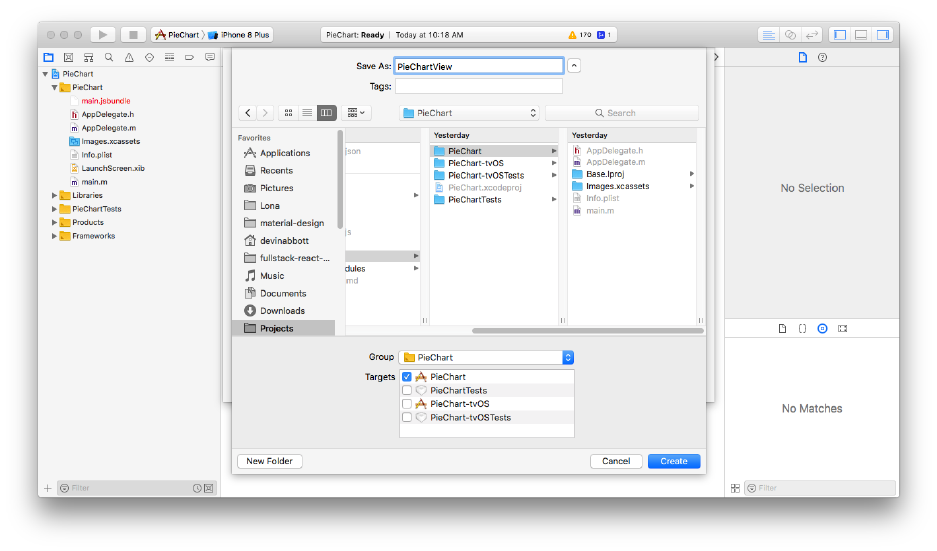Open the PieChart location popup menu
937x551 pixels.
pyautogui.click(x=469, y=113)
